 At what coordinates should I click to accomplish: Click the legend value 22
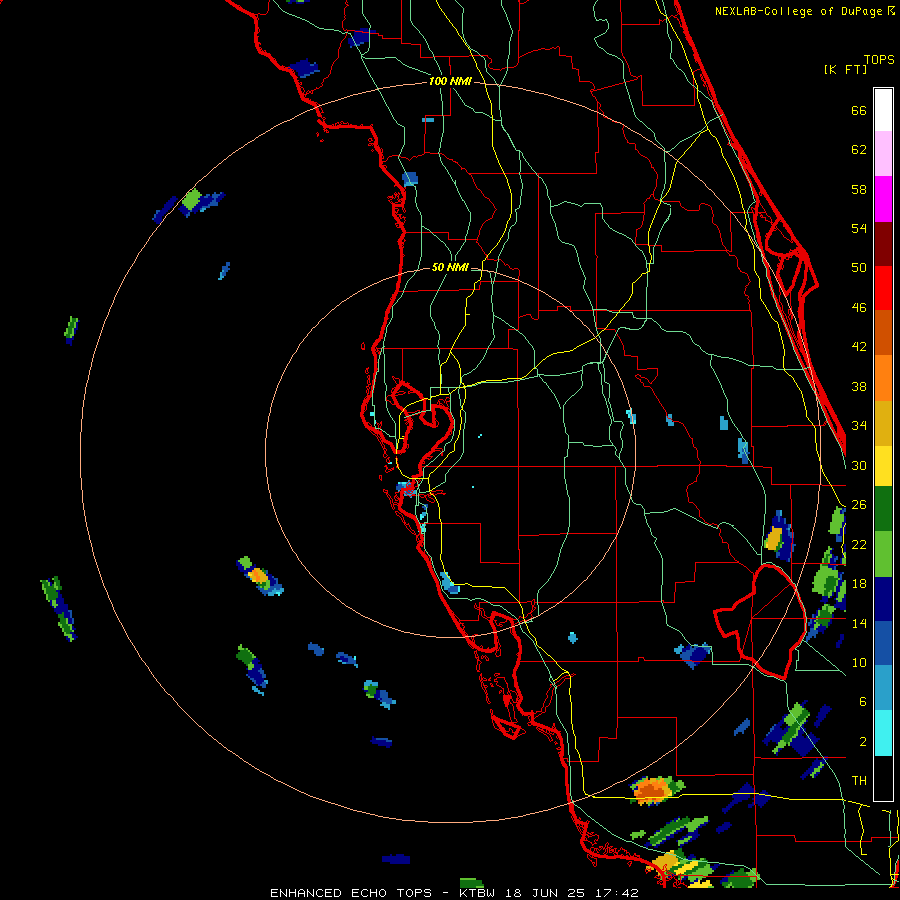[x=859, y=544]
